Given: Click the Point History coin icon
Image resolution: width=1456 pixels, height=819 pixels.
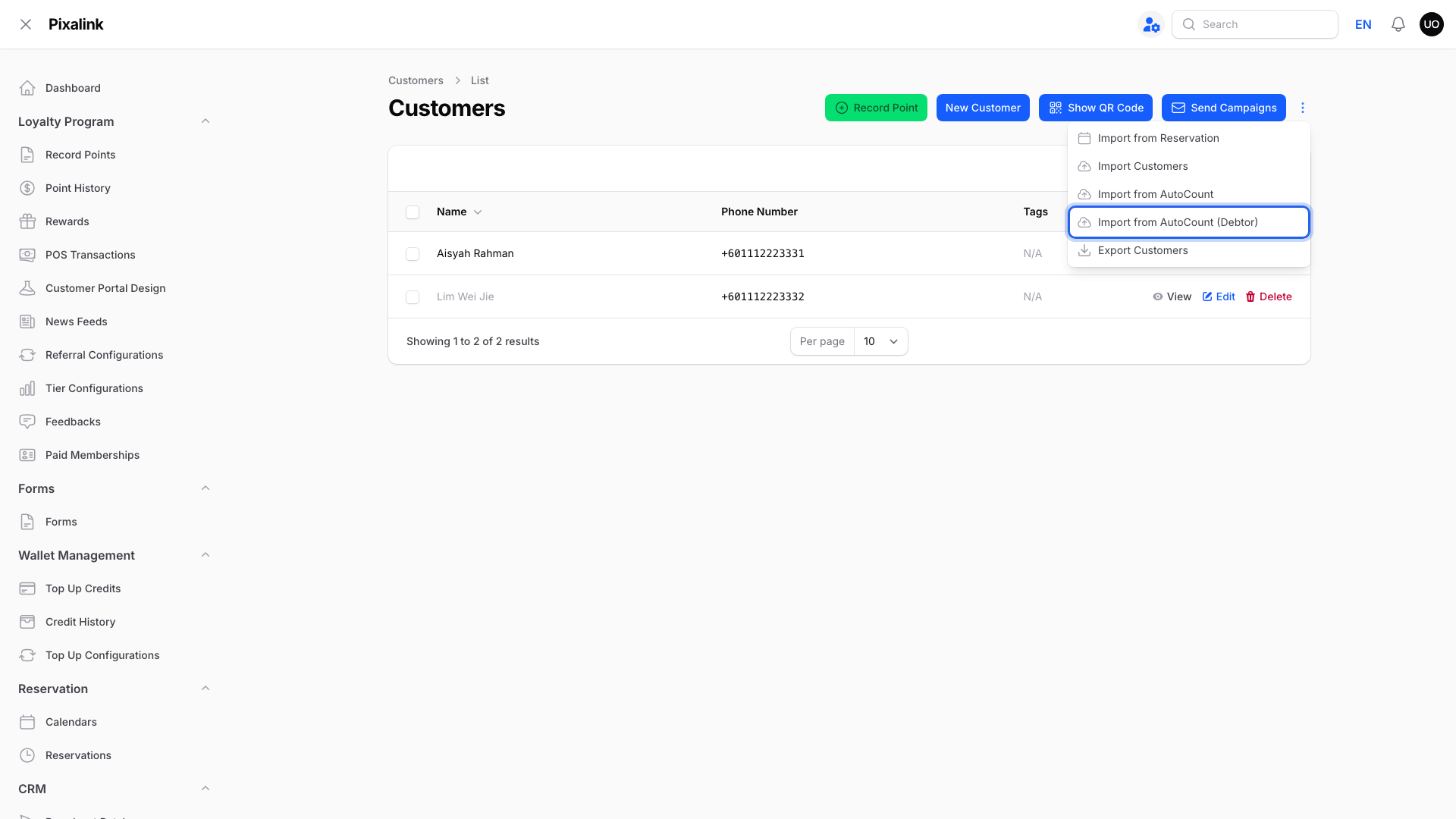Looking at the screenshot, I should (x=27, y=188).
